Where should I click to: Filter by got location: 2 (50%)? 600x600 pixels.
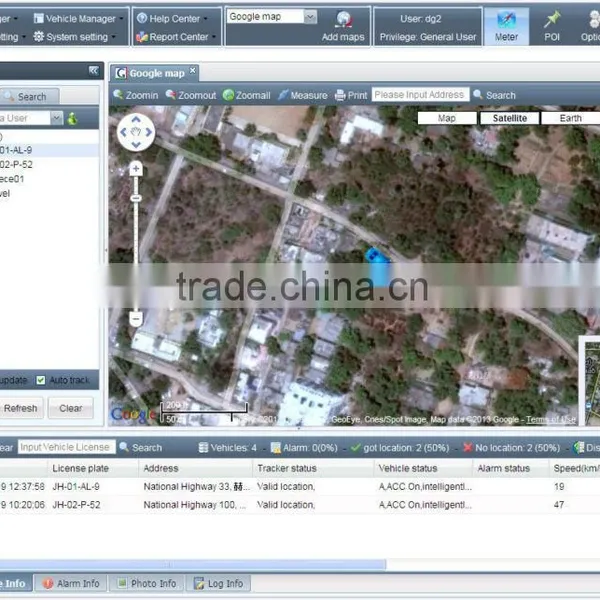pos(400,447)
